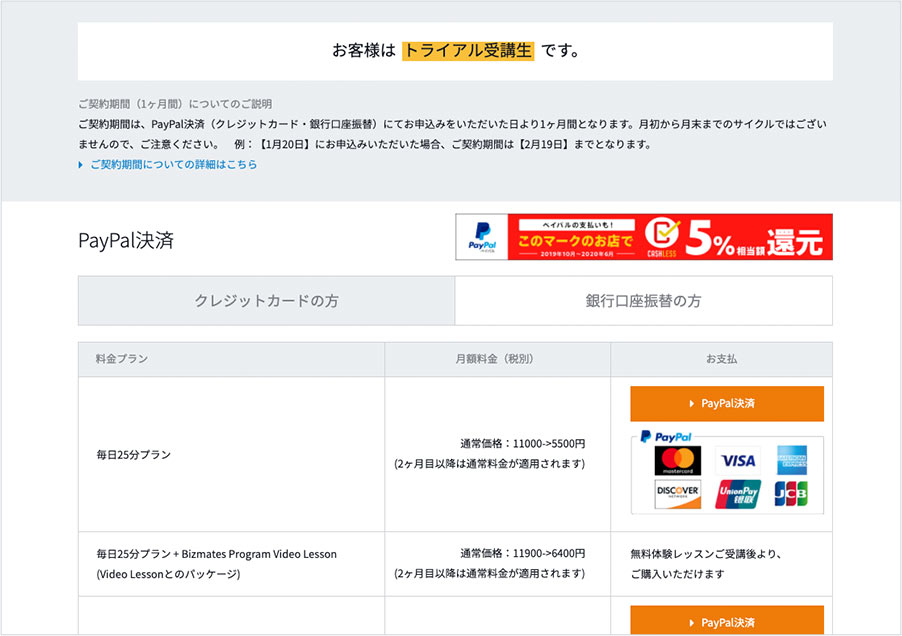
Task: Open the ご契約期間についての詳細はこちら link
Action: coord(173,165)
